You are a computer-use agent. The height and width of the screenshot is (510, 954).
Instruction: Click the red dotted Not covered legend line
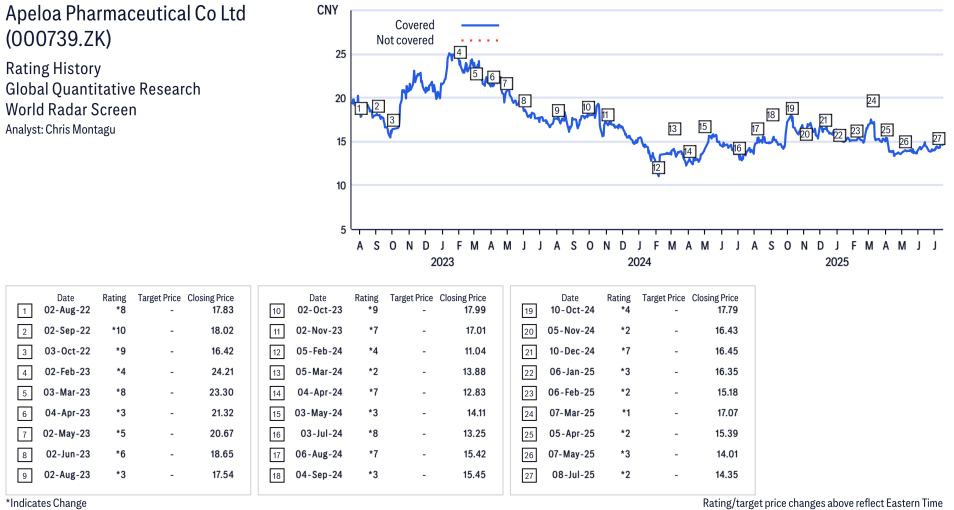[480, 40]
